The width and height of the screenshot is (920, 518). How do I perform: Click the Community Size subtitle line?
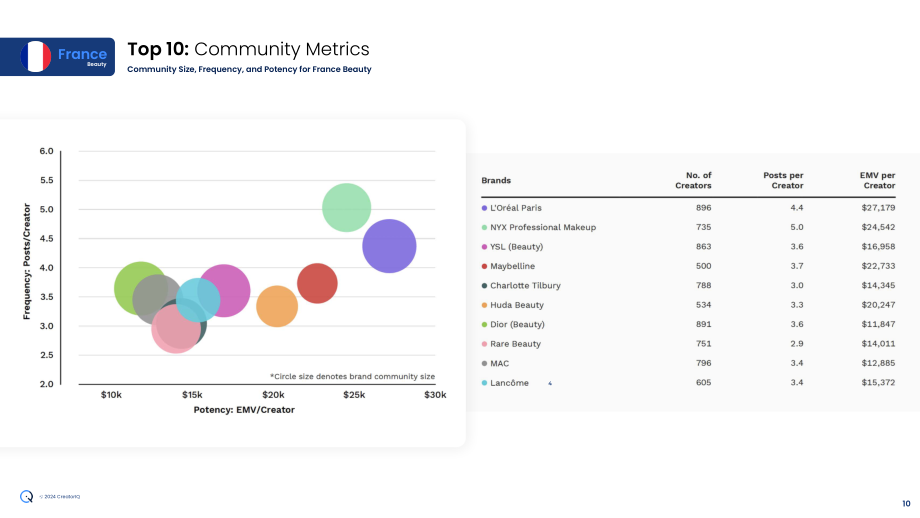click(249, 69)
